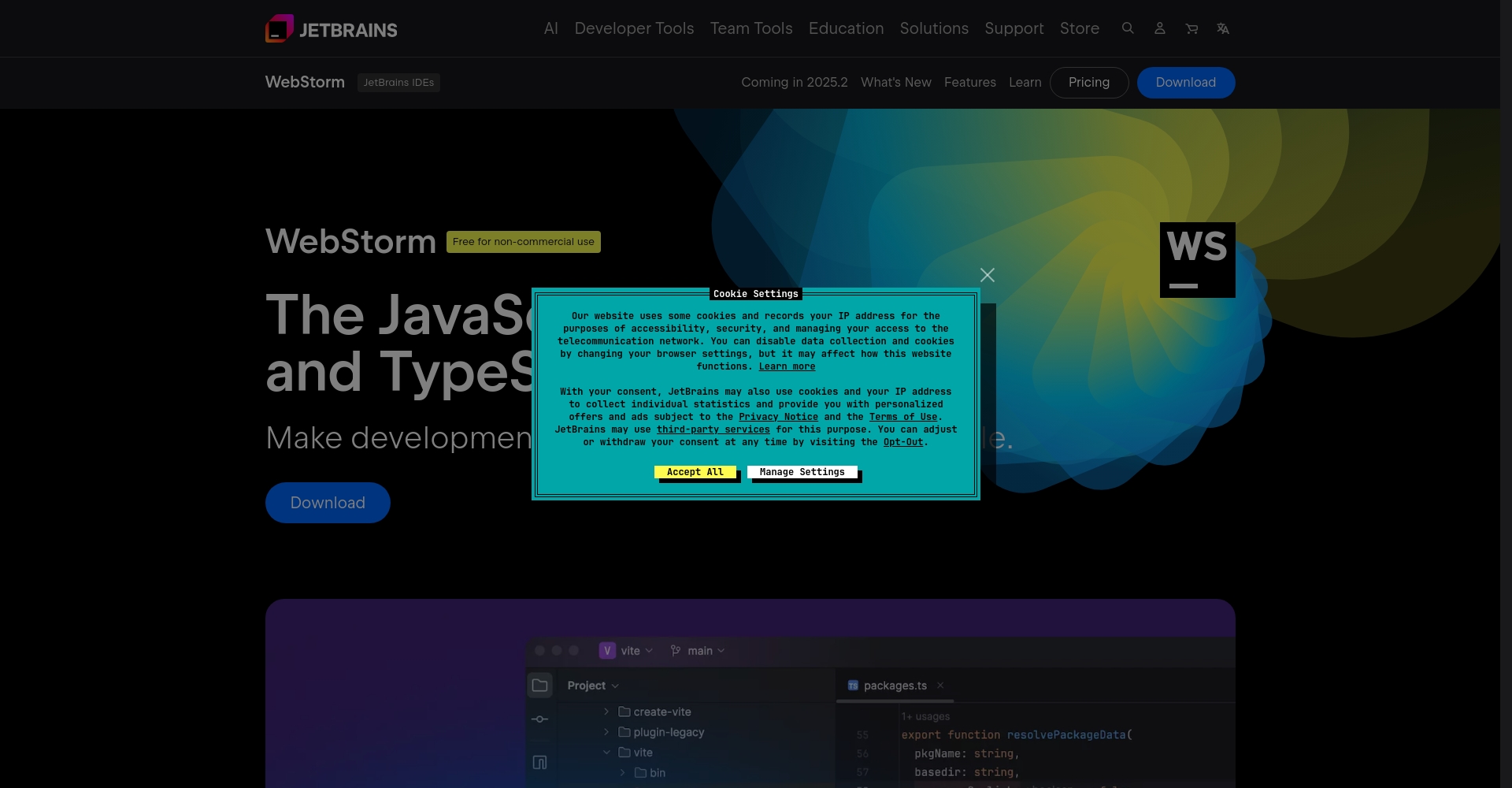Expand the vite project dropdown
This screenshot has width=1512, height=788.
(649, 651)
